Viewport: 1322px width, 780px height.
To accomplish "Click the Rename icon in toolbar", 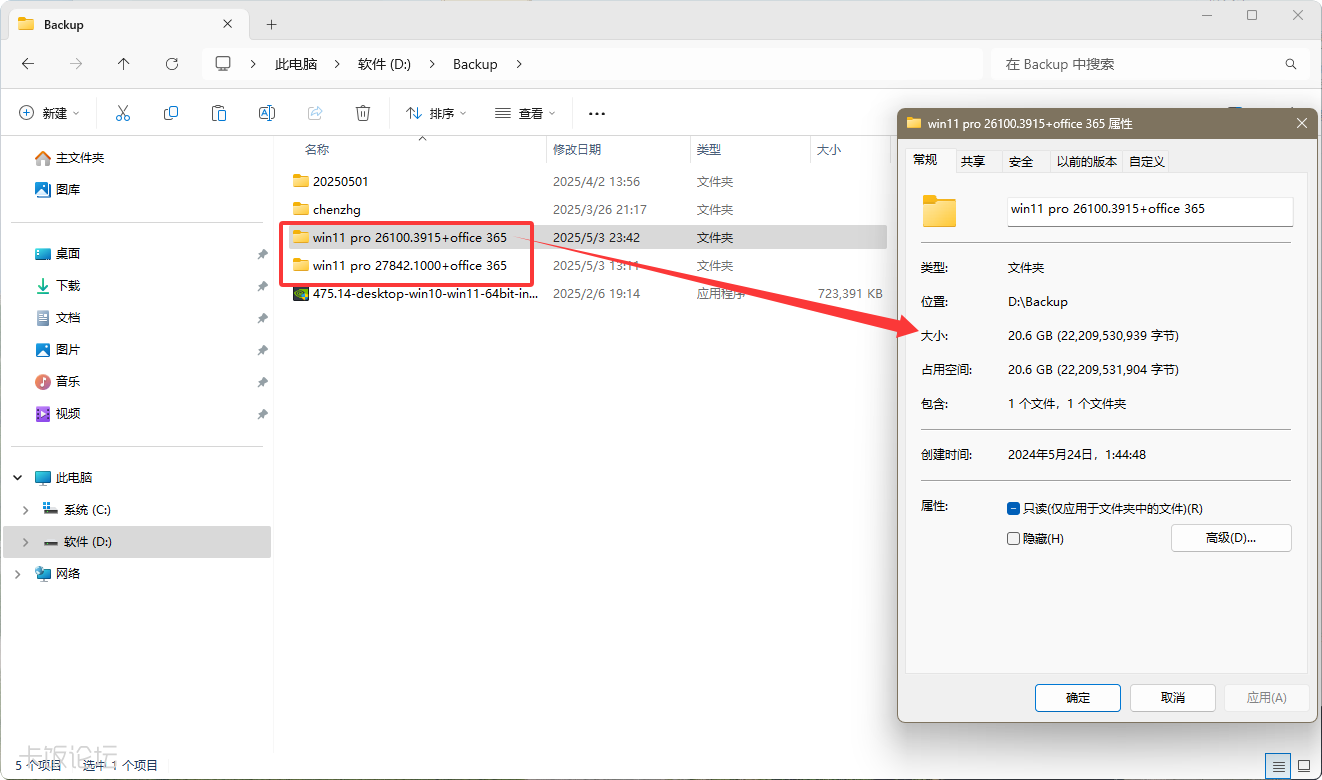I will (x=267, y=113).
